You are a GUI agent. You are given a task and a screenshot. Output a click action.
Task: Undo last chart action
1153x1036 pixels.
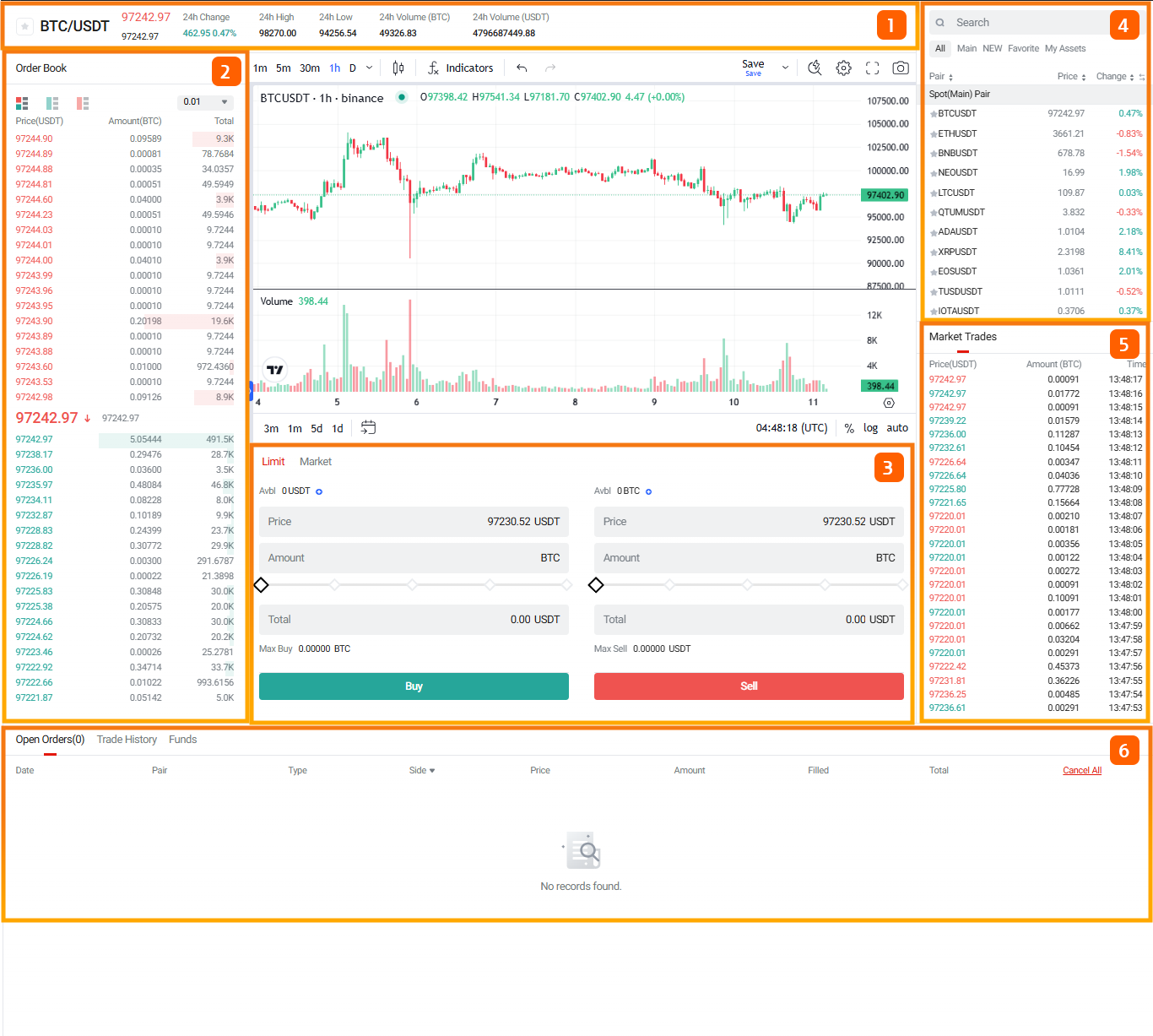click(522, 68)
